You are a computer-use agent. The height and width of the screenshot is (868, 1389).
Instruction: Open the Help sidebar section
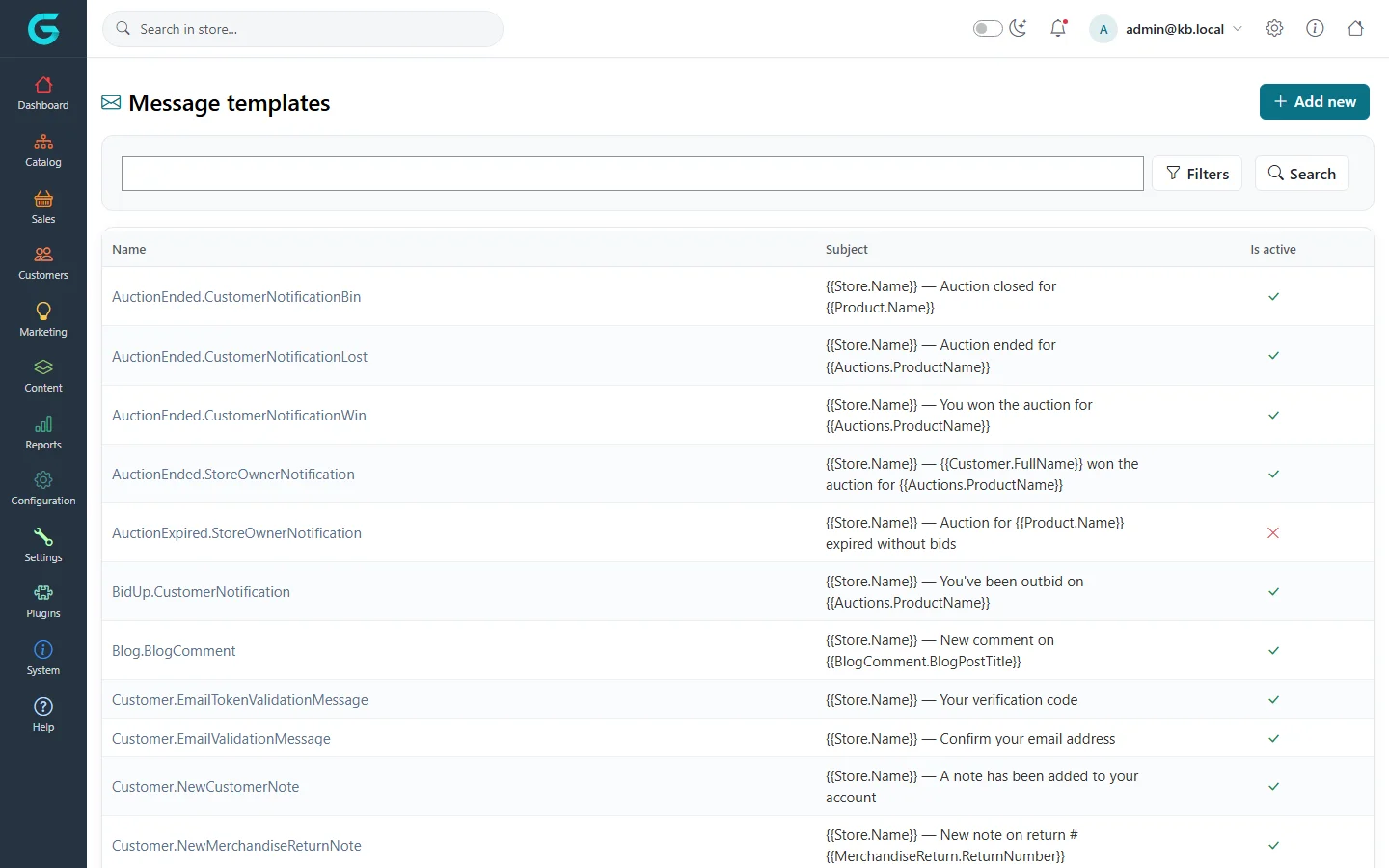pos(43,716)
